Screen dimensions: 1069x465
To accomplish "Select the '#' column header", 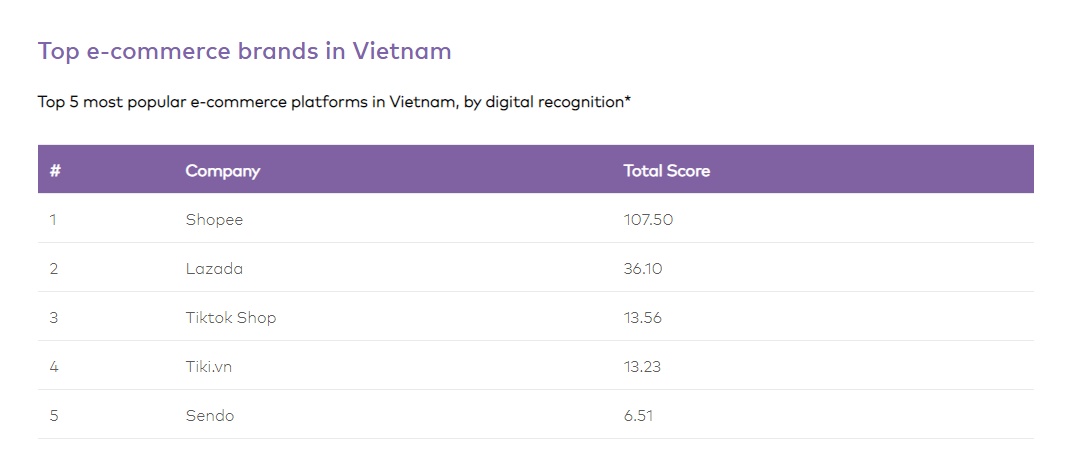I will pyautogui.click(x=55, y=170).
